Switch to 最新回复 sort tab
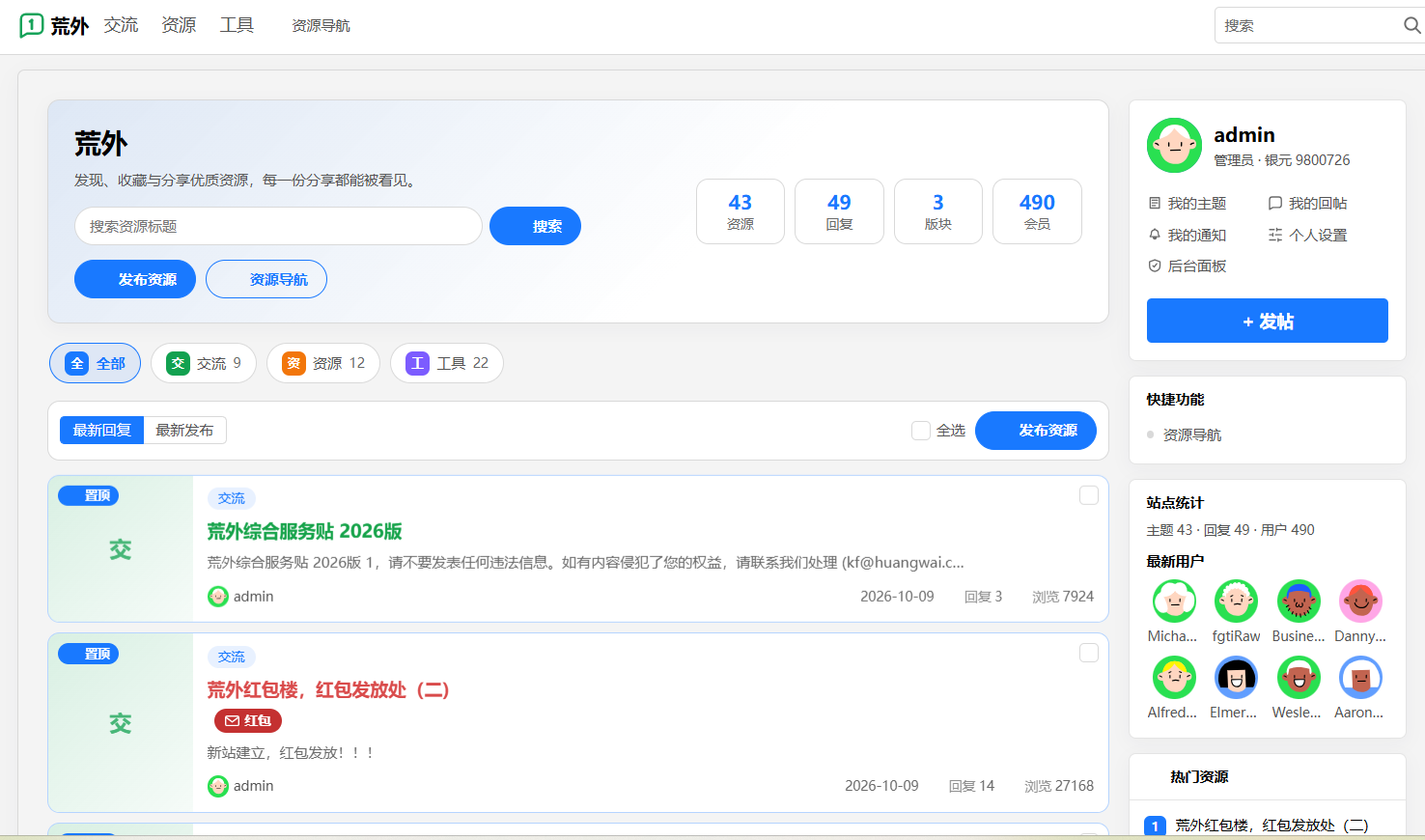The image size is (1425, 840). click(101, 431)
